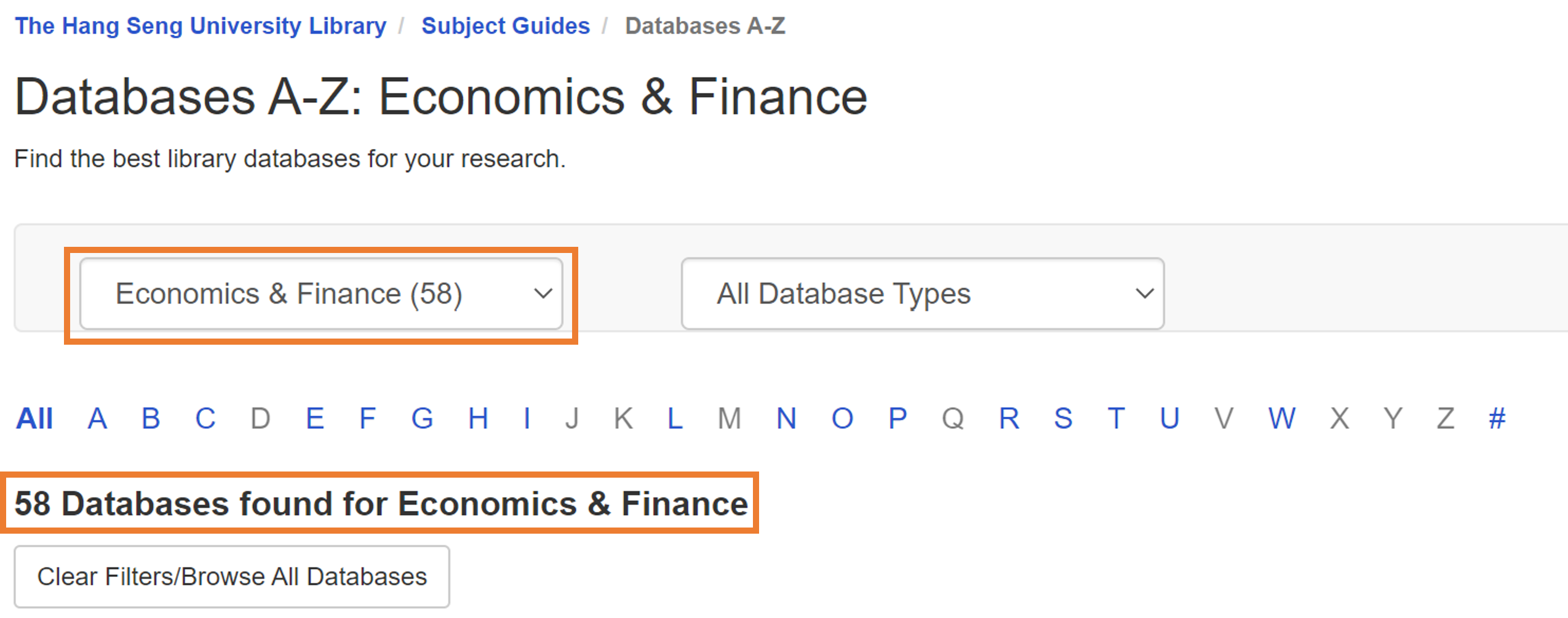The image size is (1568, 618).
Task: Jump to databases beginning with E
Action: pyautogui.click(x=314, y=419)
